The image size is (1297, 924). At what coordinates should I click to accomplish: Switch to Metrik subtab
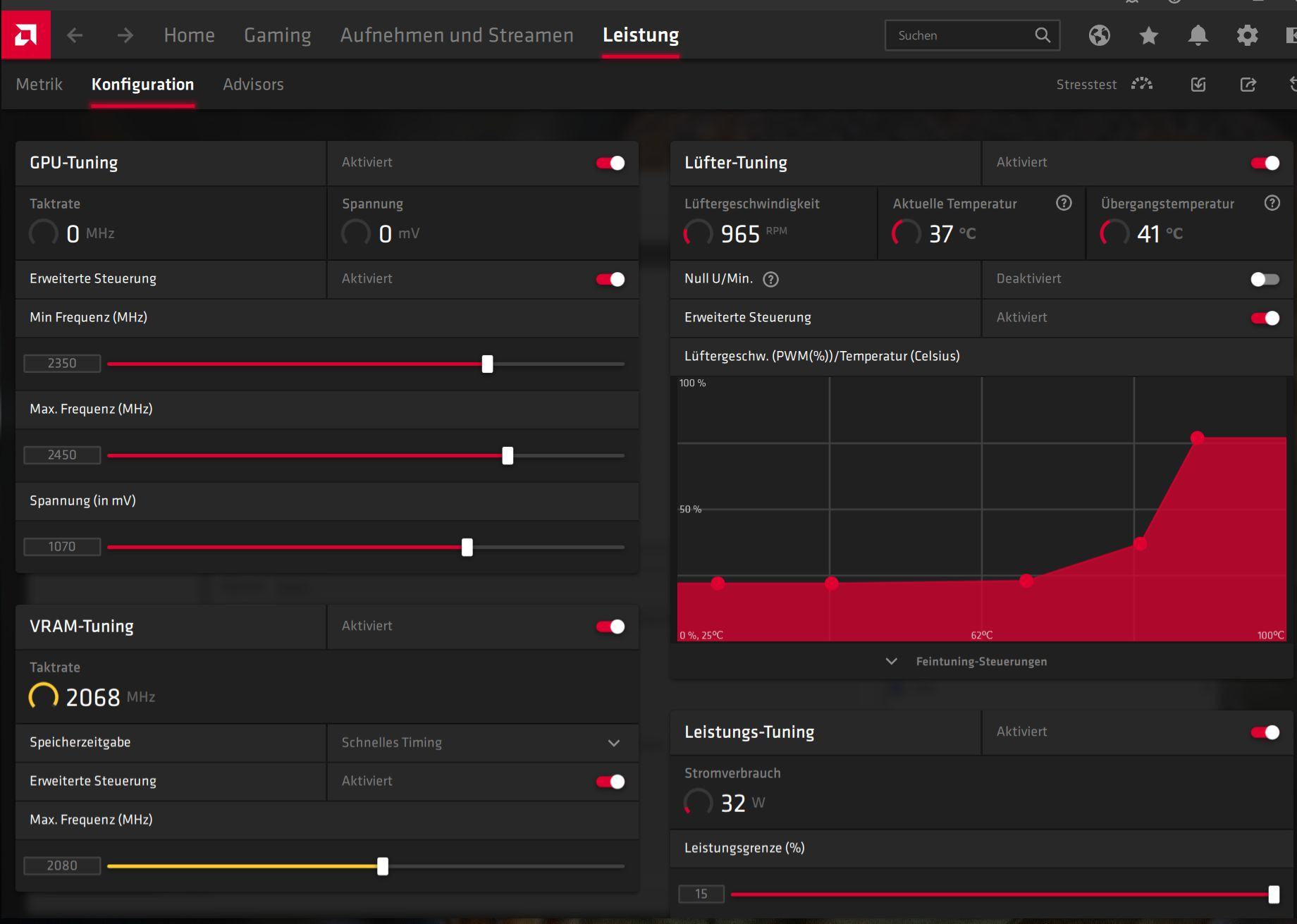[39, 85]
